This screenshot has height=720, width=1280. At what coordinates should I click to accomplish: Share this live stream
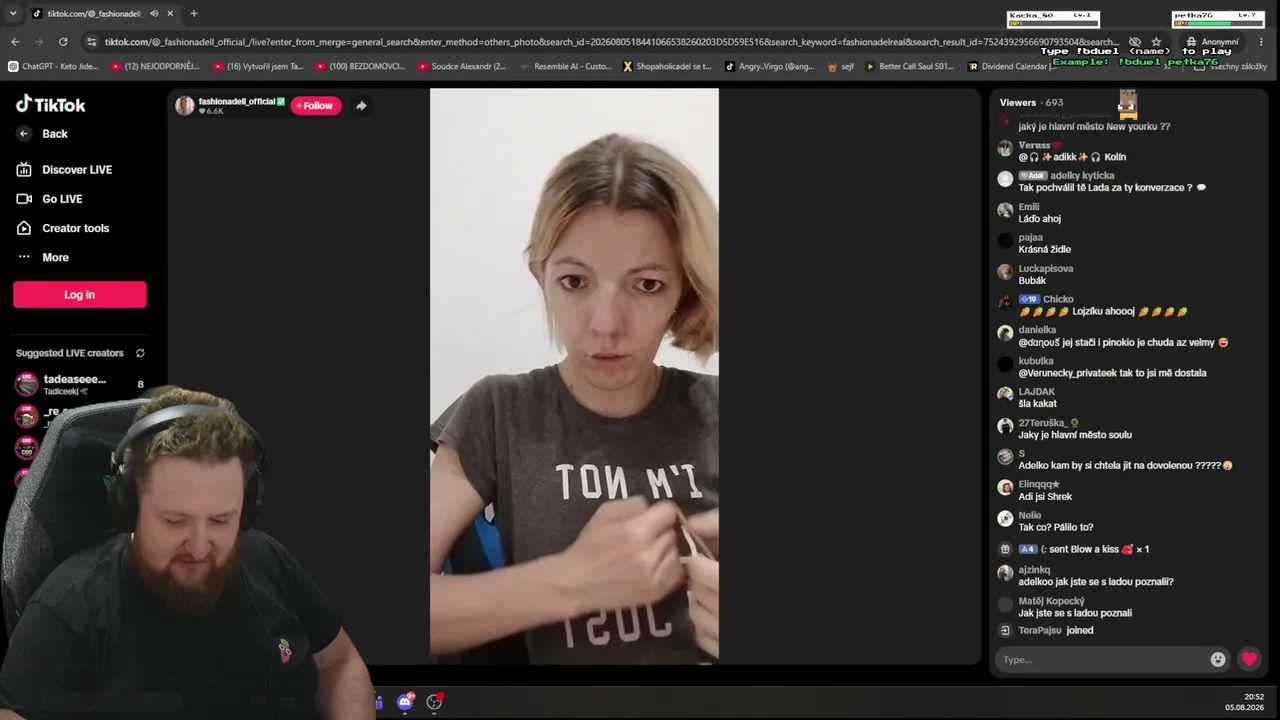pos(361,106)
